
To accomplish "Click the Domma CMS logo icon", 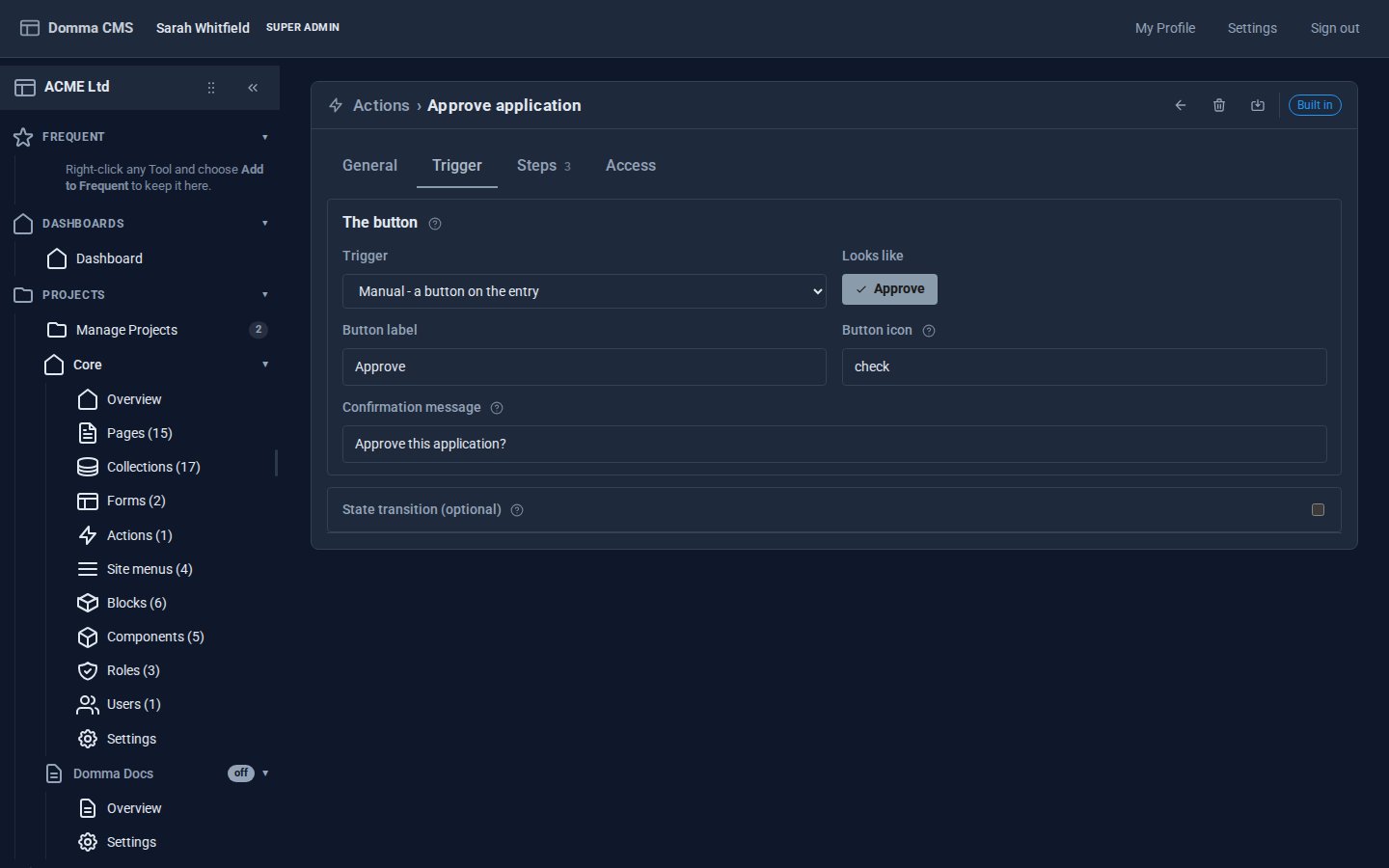I will (30, 28).
